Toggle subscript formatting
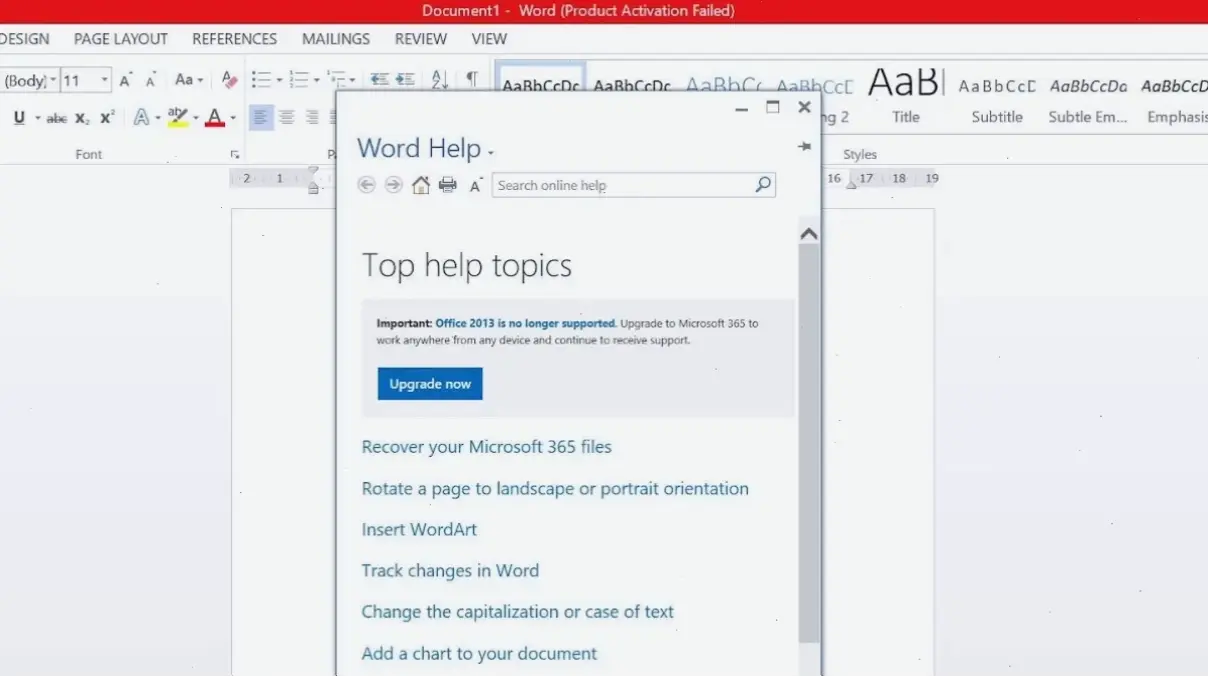Viewport: 1208px width, 677px height. (82, 118)
